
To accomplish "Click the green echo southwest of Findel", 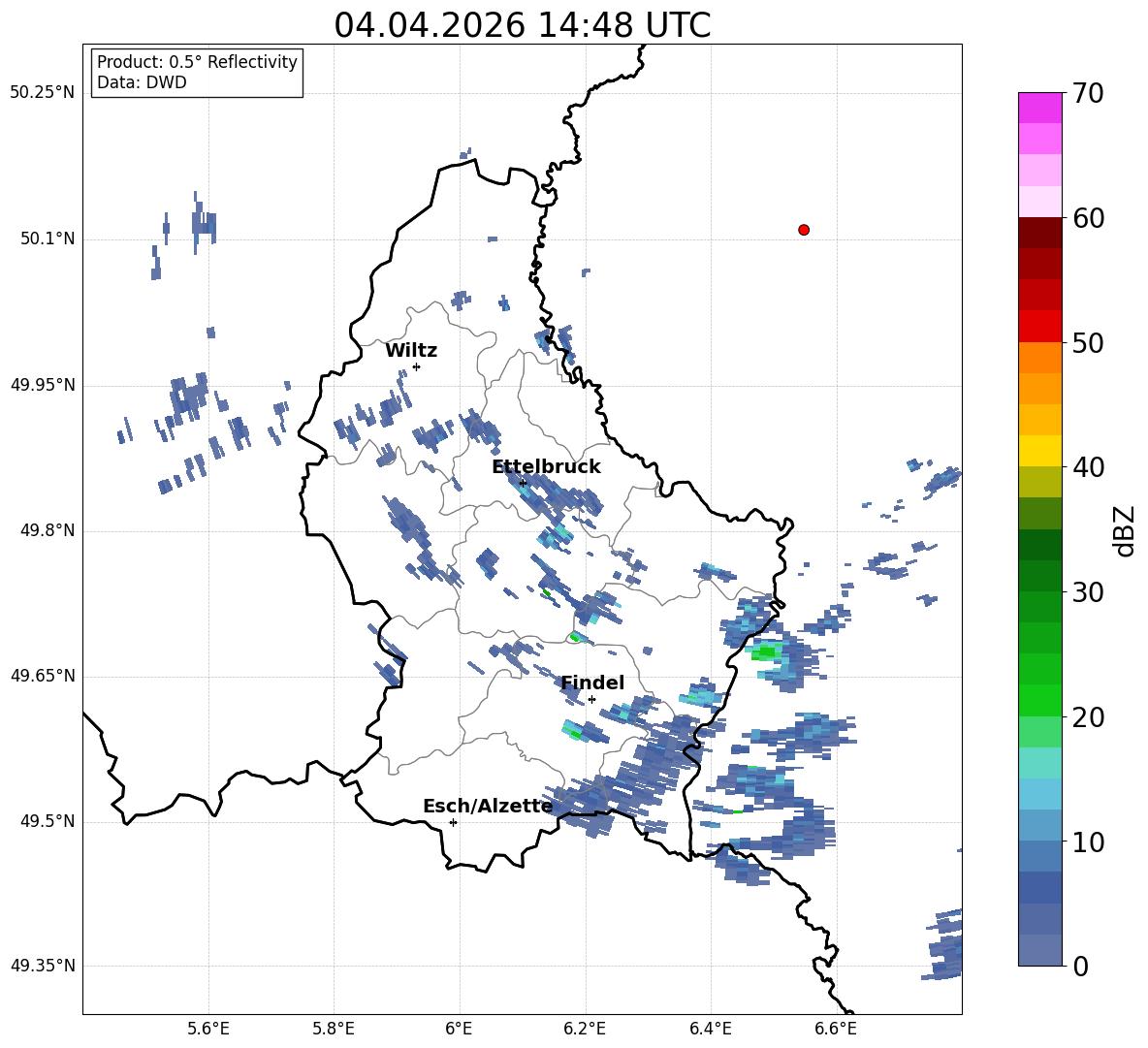I will click(x=574, y=731).
